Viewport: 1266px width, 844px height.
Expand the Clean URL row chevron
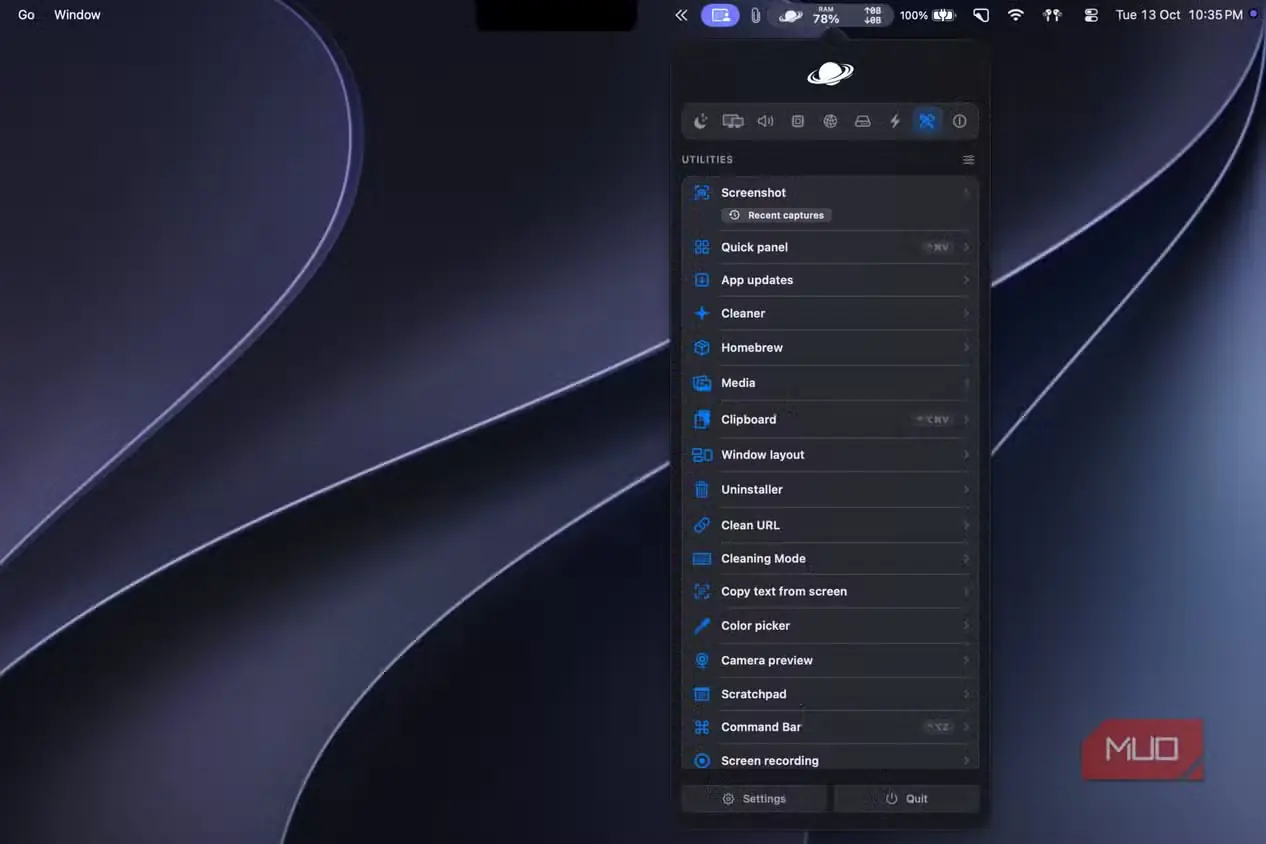point(966,525)
